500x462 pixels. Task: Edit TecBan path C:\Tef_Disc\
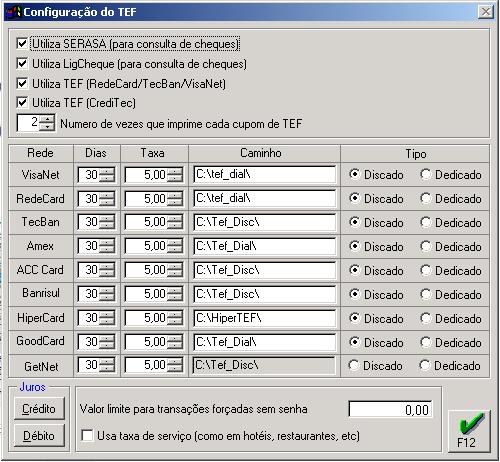click(264, 222)
